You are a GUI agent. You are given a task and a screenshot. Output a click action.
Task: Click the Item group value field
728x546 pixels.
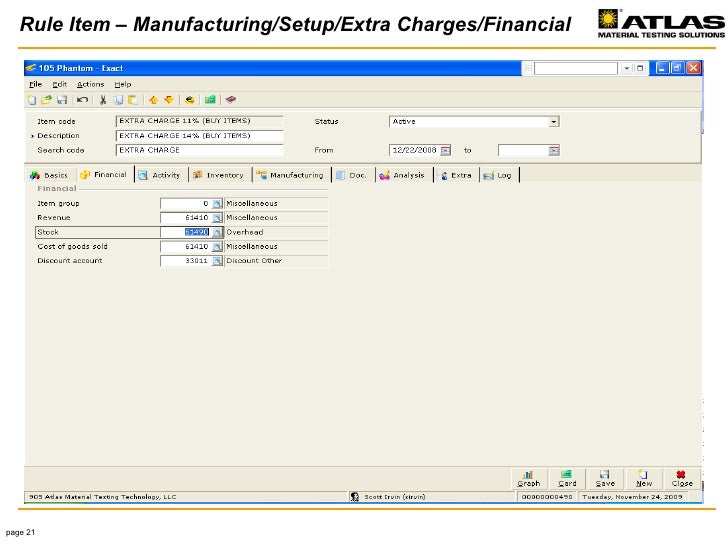pos(186,204)
